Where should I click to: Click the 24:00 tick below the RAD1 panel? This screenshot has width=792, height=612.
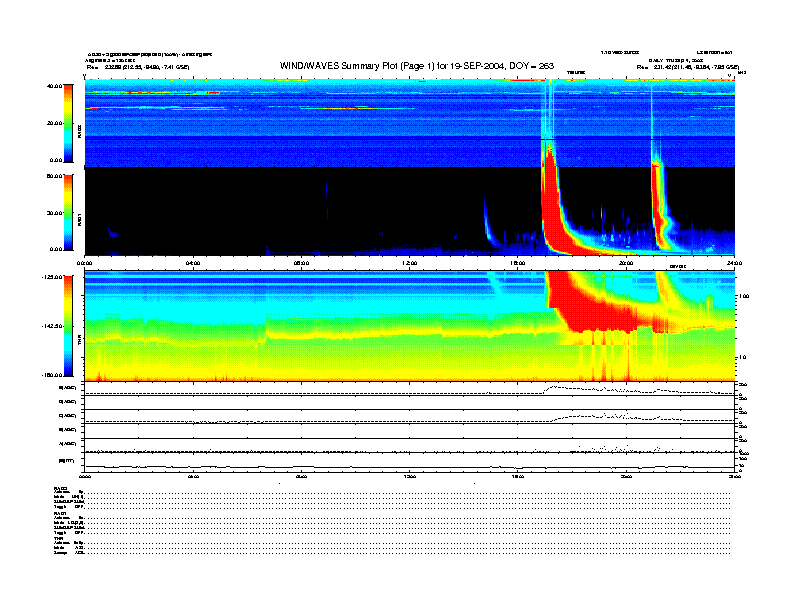tap(733, 263)
